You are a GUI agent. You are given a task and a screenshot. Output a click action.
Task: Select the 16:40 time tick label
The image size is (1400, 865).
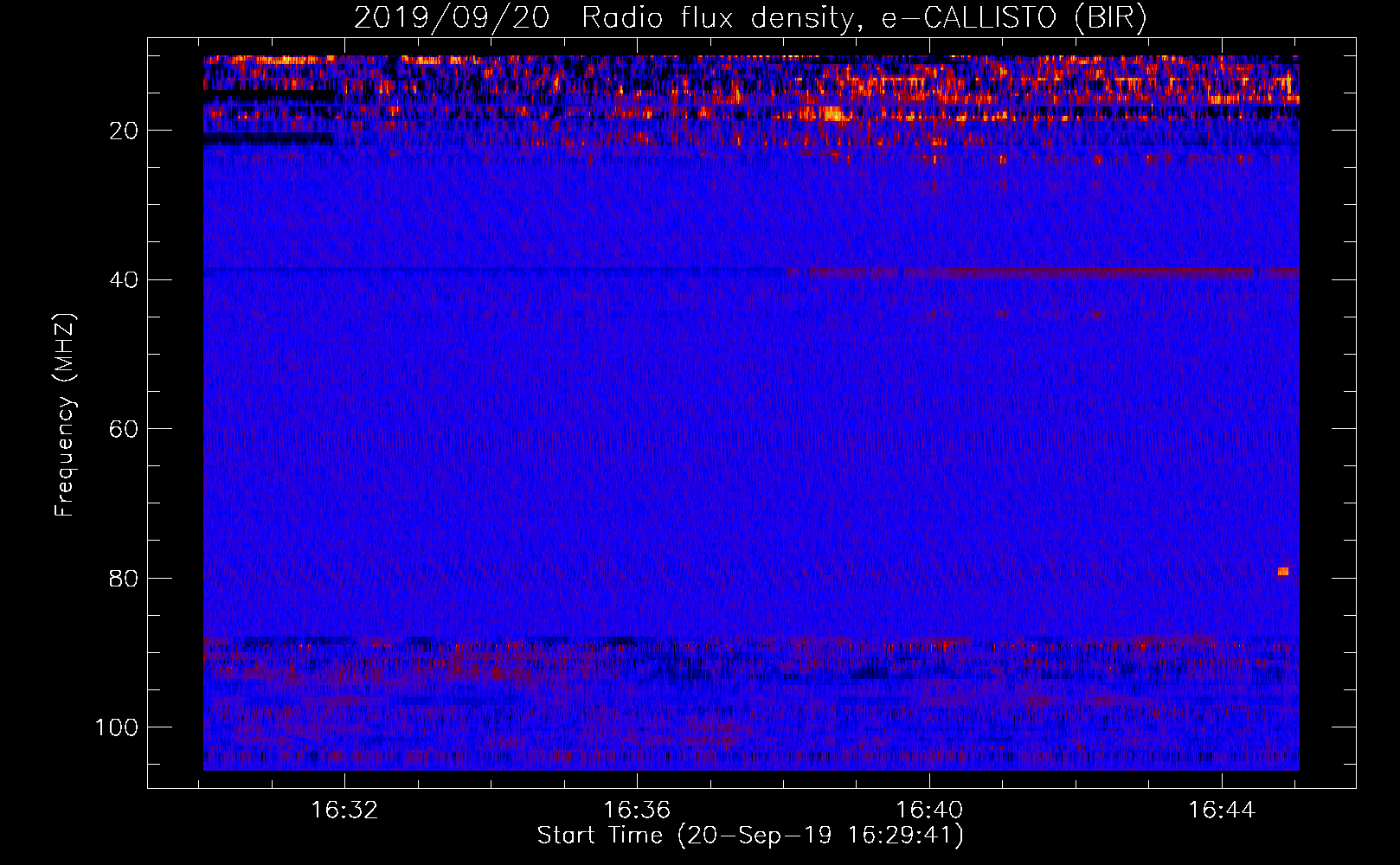coord(929,811)
